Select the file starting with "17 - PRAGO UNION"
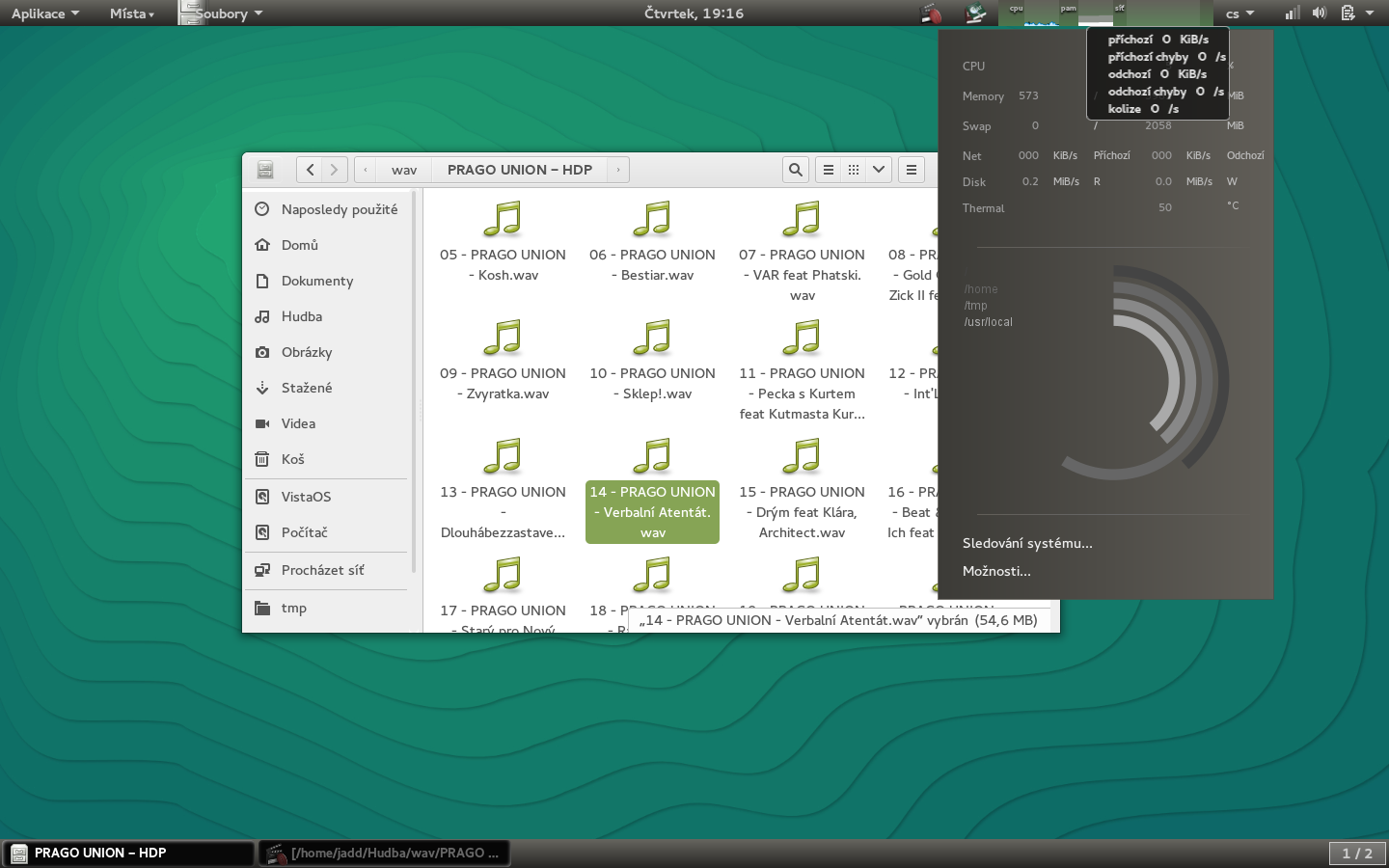 503,593
